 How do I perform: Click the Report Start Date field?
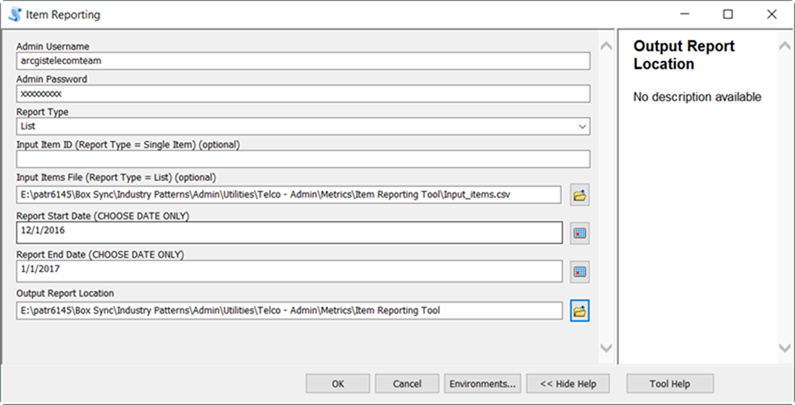pos(290,232)
